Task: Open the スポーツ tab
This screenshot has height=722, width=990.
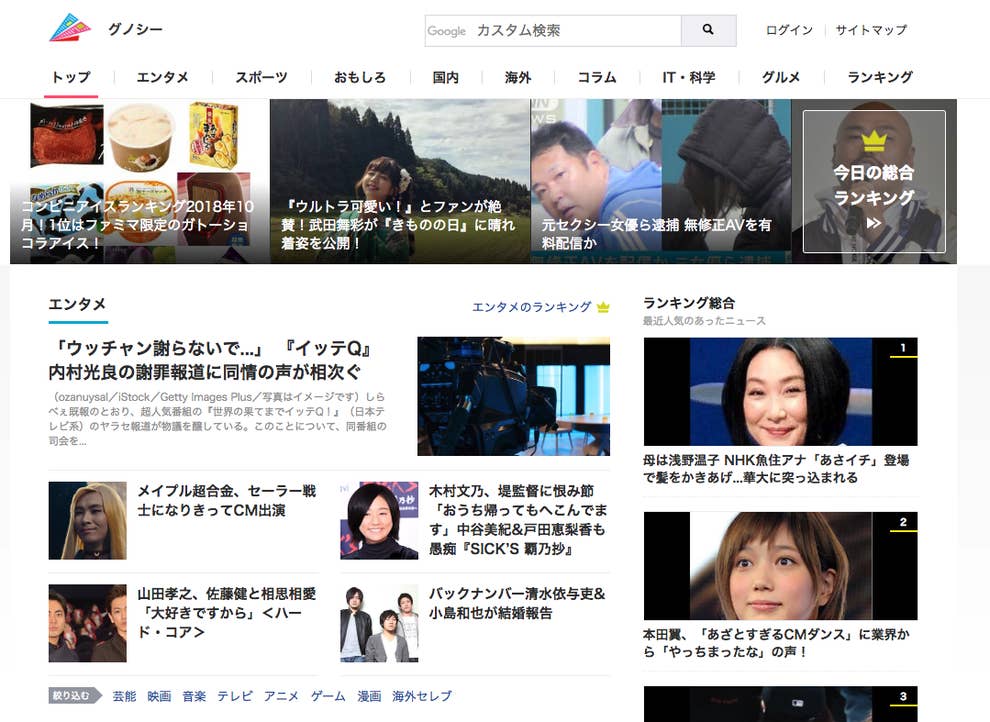Action: 261,77
